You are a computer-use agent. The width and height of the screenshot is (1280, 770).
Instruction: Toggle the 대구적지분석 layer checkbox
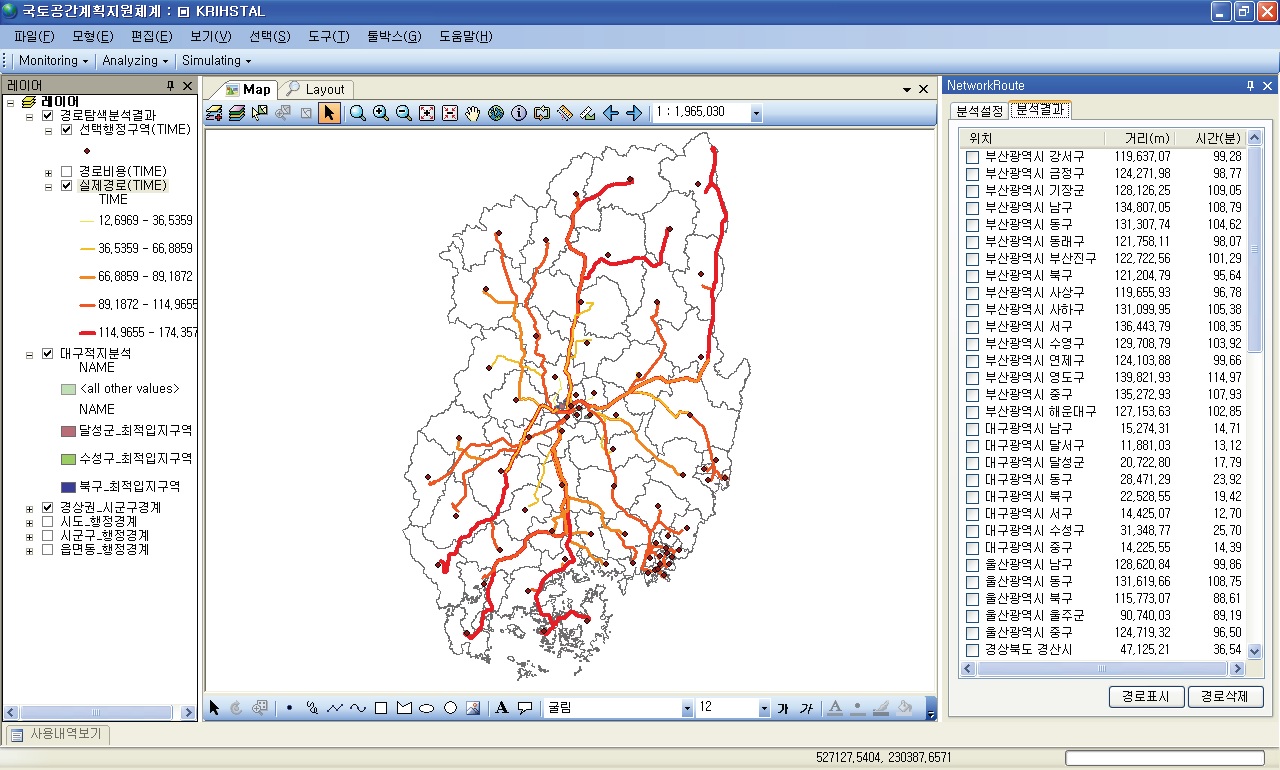pyautogui.click(x=47, y=354)
